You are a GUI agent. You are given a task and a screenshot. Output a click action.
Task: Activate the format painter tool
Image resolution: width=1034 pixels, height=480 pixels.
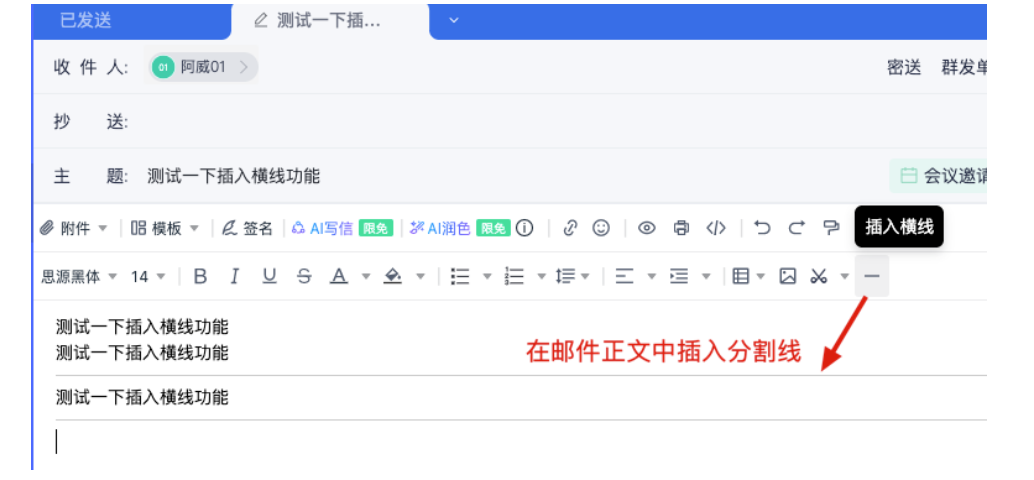point(831,228)
